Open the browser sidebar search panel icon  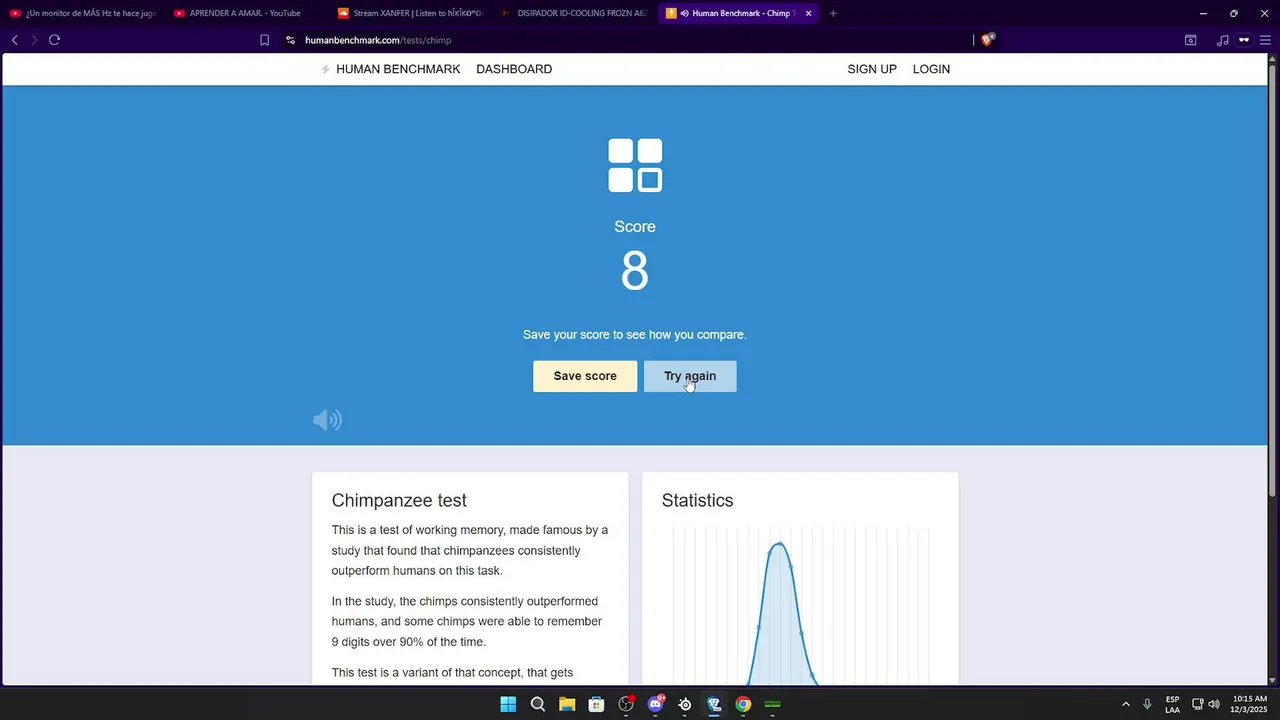coord(1190,40)
